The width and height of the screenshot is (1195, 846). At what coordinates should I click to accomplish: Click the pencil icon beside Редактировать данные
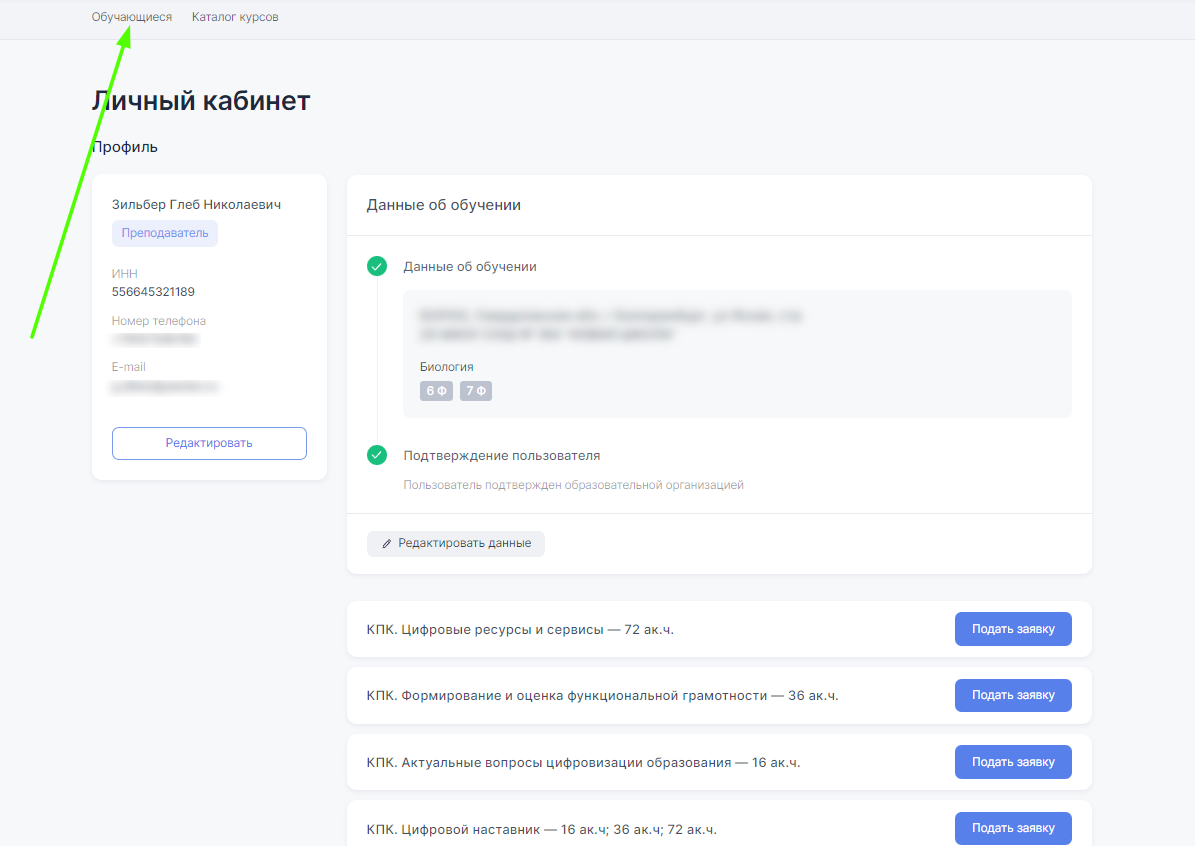coord(388,544)
